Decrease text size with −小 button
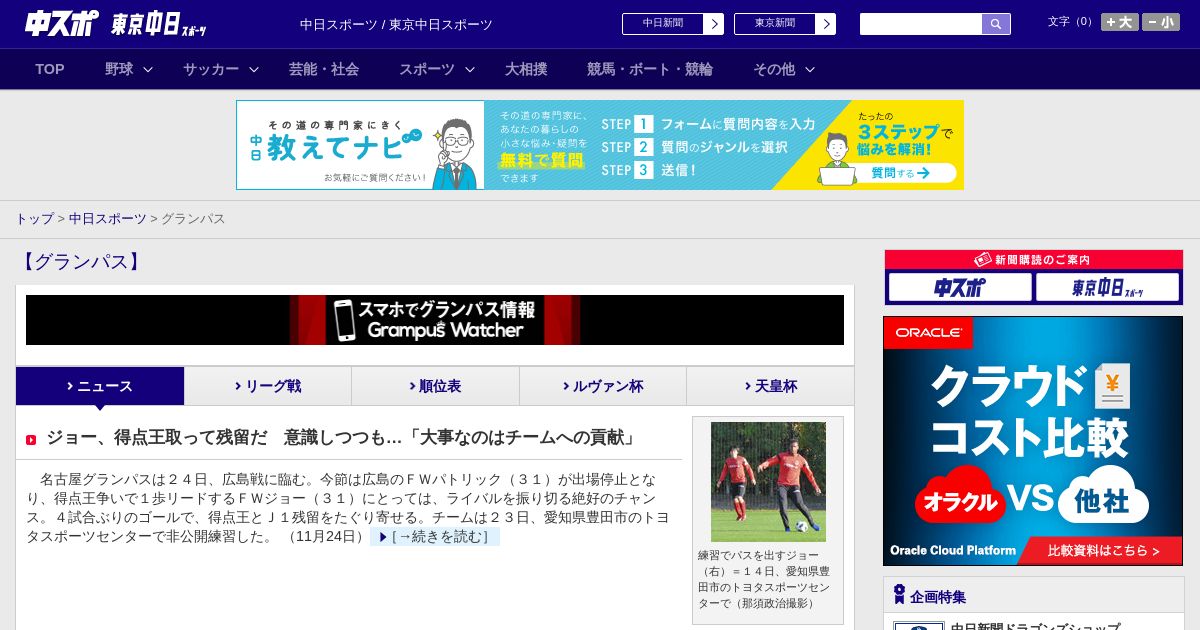Image resolution: width=1200 pixels, height=630 pixels. pos(1161,22)
